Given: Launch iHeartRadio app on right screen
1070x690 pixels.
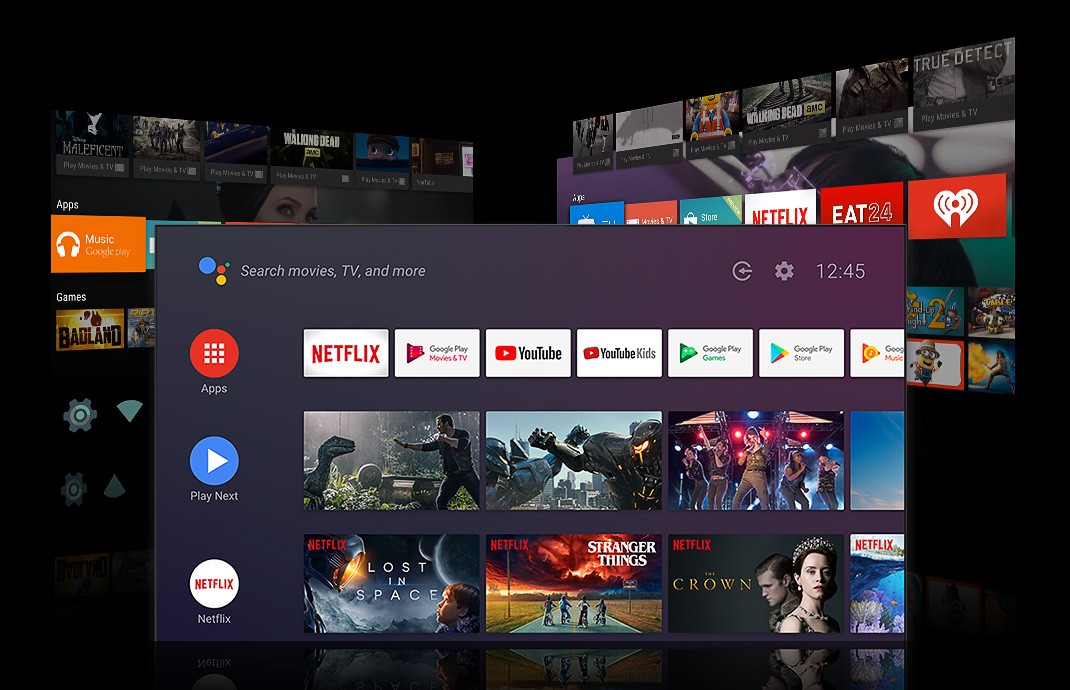Looking at the screenshot, I should coord(957,206).
